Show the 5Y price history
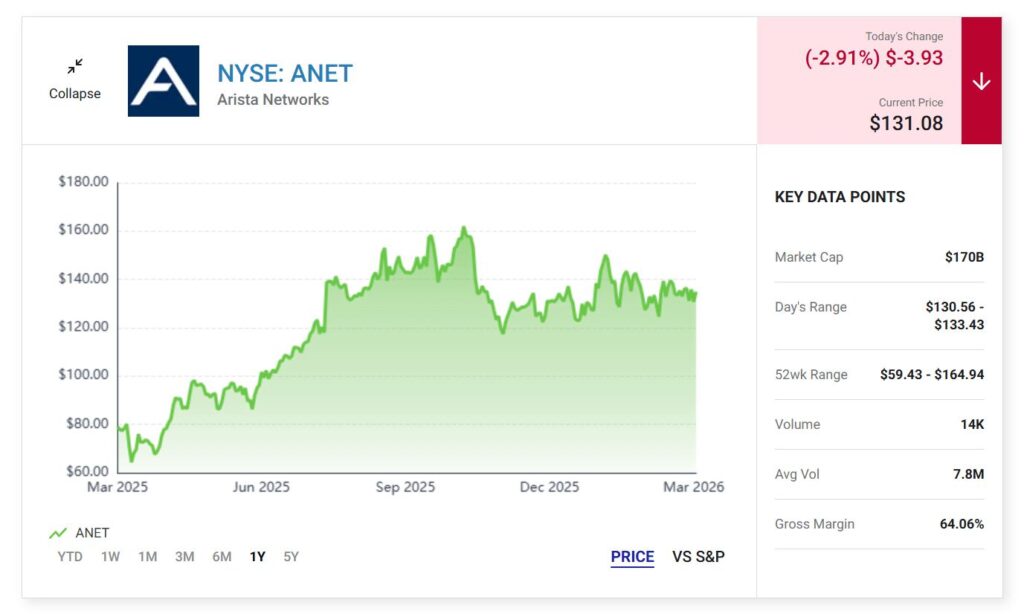The width and height of the screenshot is (1024, 614). tap(291, 557)
